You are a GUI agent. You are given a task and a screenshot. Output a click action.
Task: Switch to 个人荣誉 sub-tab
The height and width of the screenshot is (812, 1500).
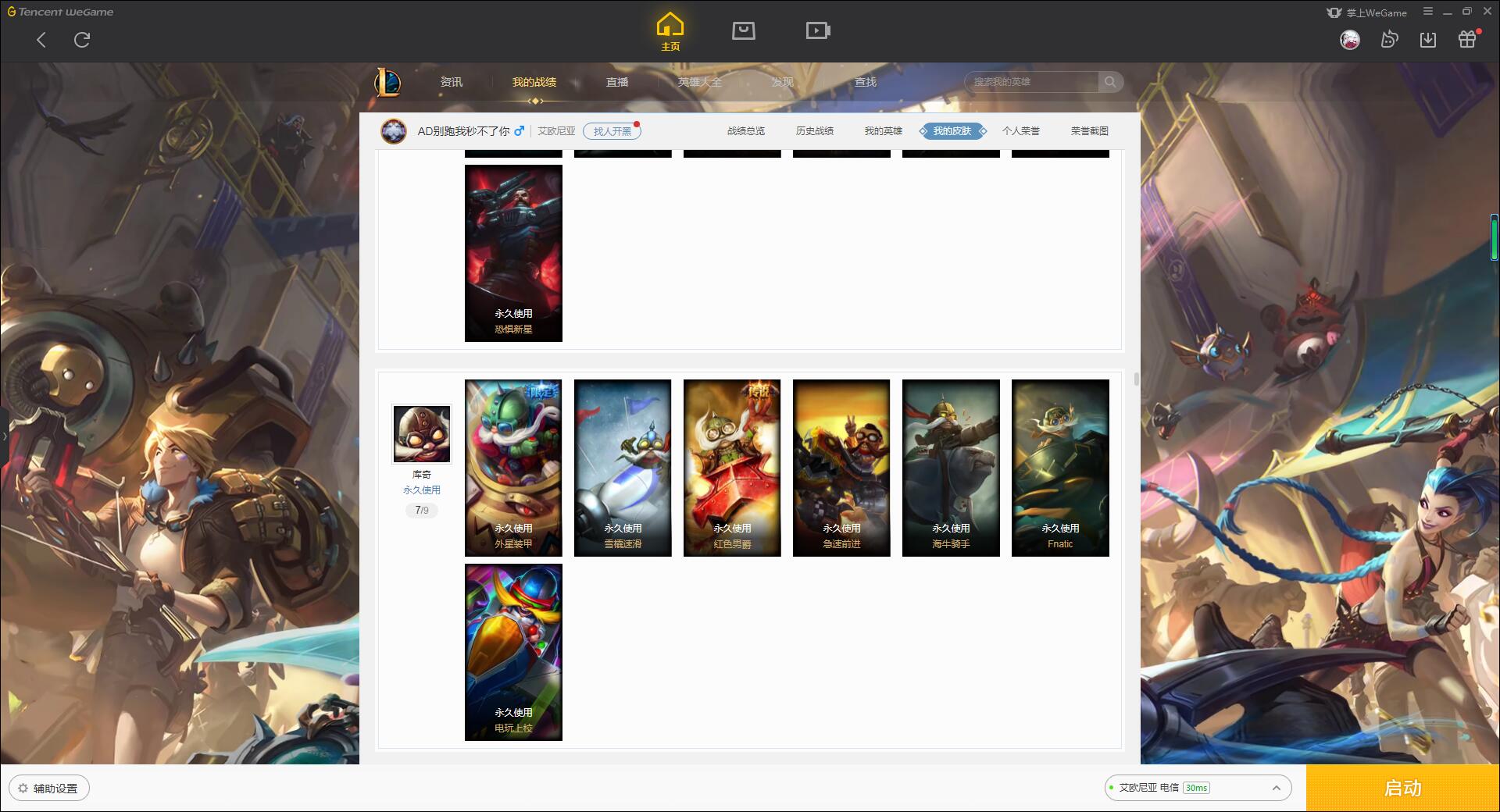1021,131
